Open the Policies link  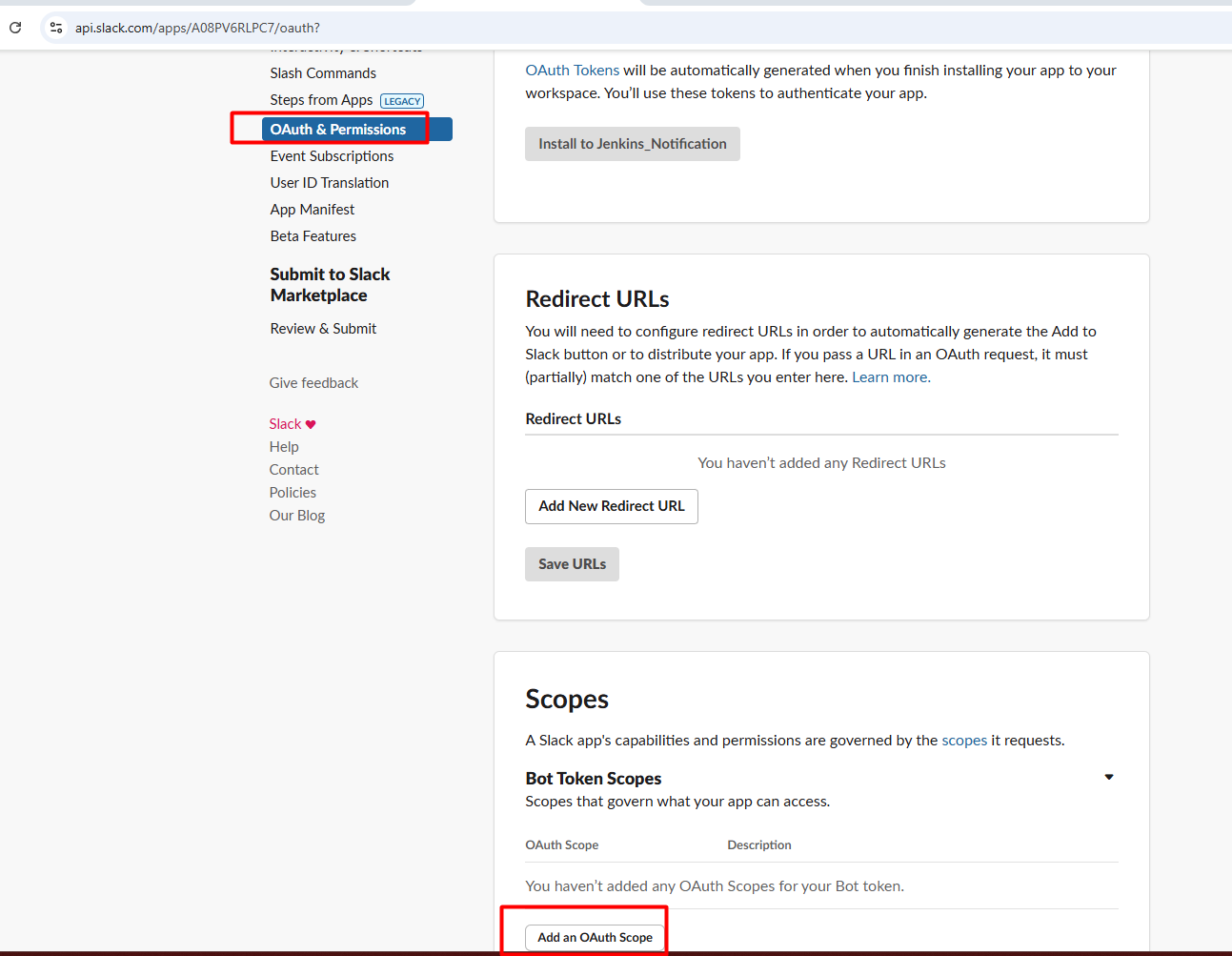click(293, 493)
